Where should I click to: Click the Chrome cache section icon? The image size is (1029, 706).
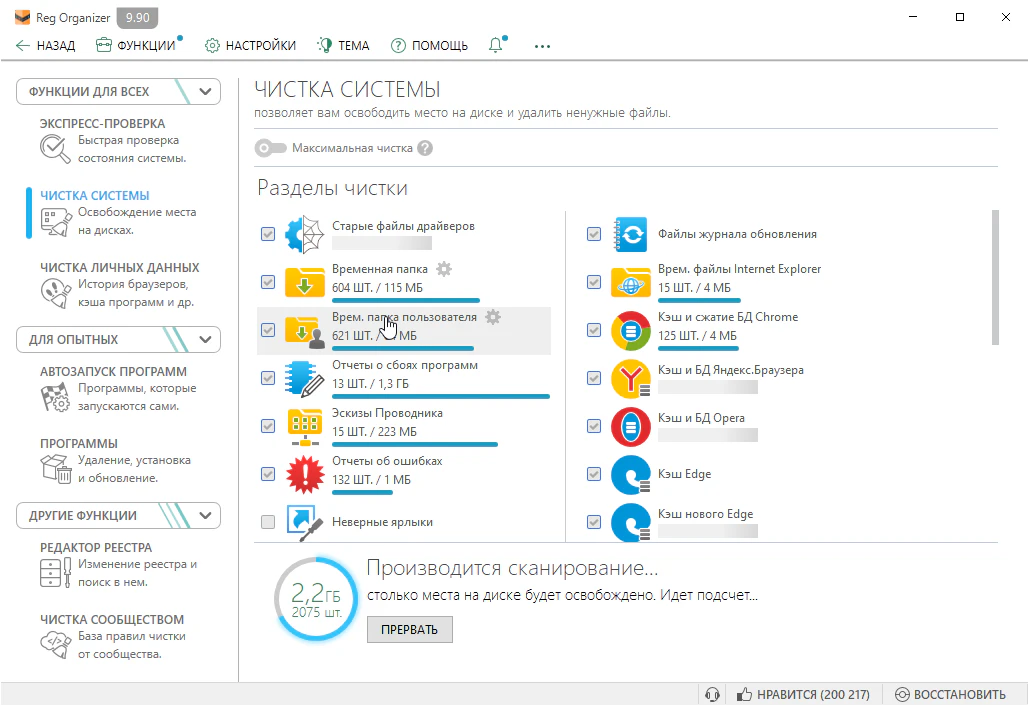(x=631, y=330)
